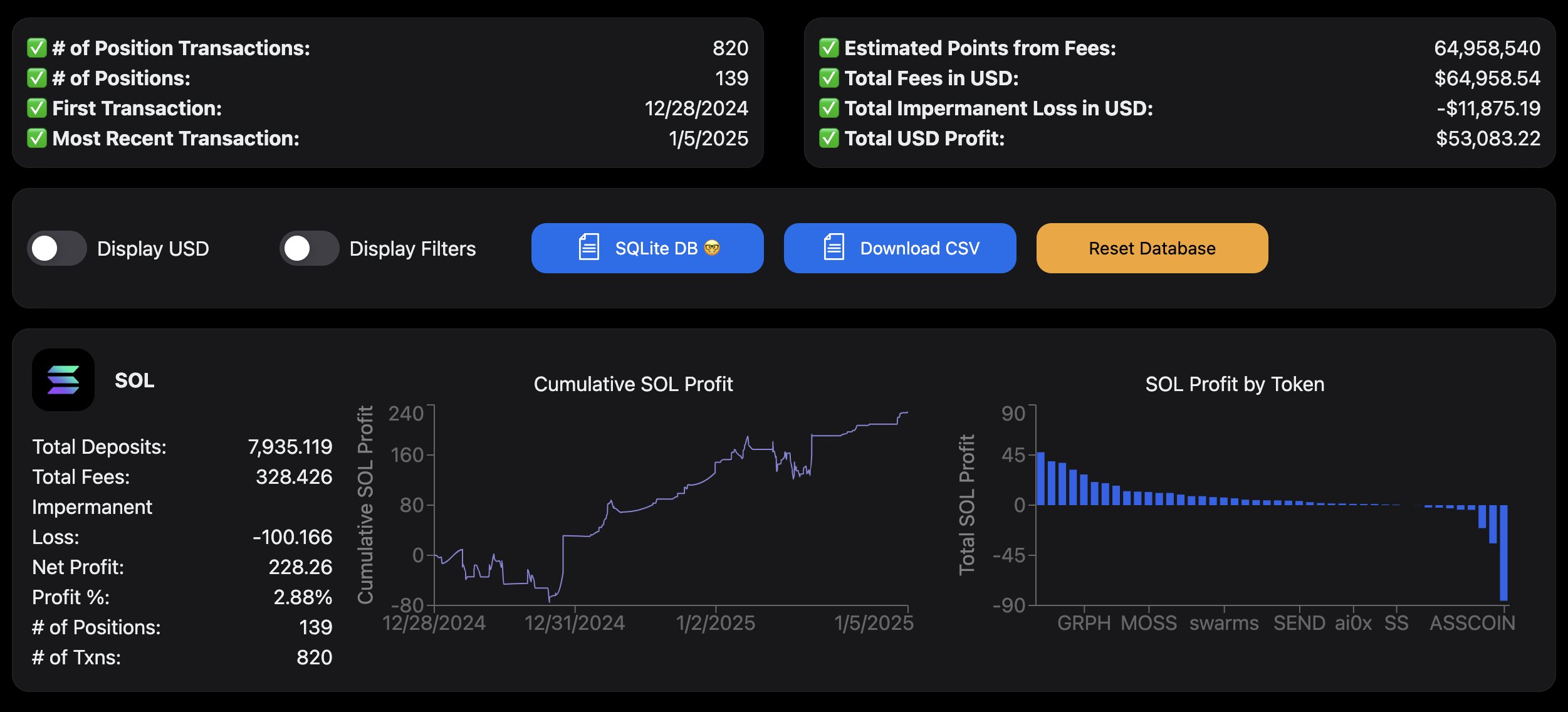The height and width of the screenshot is (712, 1568).
Task: Click the Total Fees value $64,958.54
Action: point(1487,78)
